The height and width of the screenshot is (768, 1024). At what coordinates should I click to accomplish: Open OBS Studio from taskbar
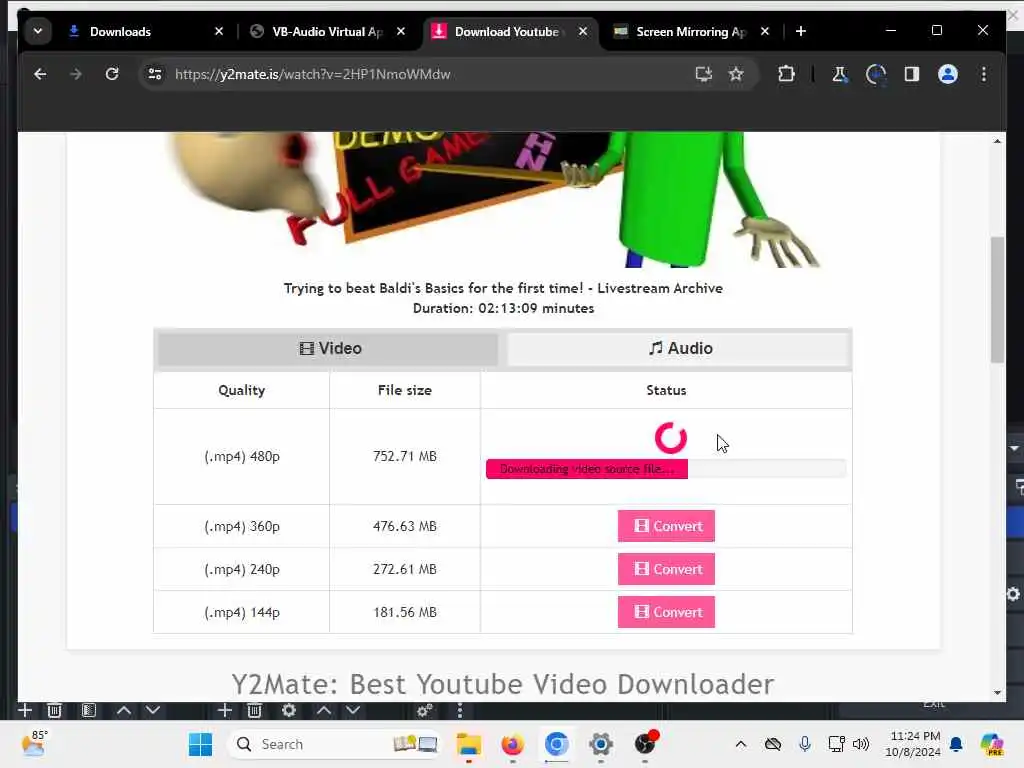pyautogui.click(x=645, y=744)
